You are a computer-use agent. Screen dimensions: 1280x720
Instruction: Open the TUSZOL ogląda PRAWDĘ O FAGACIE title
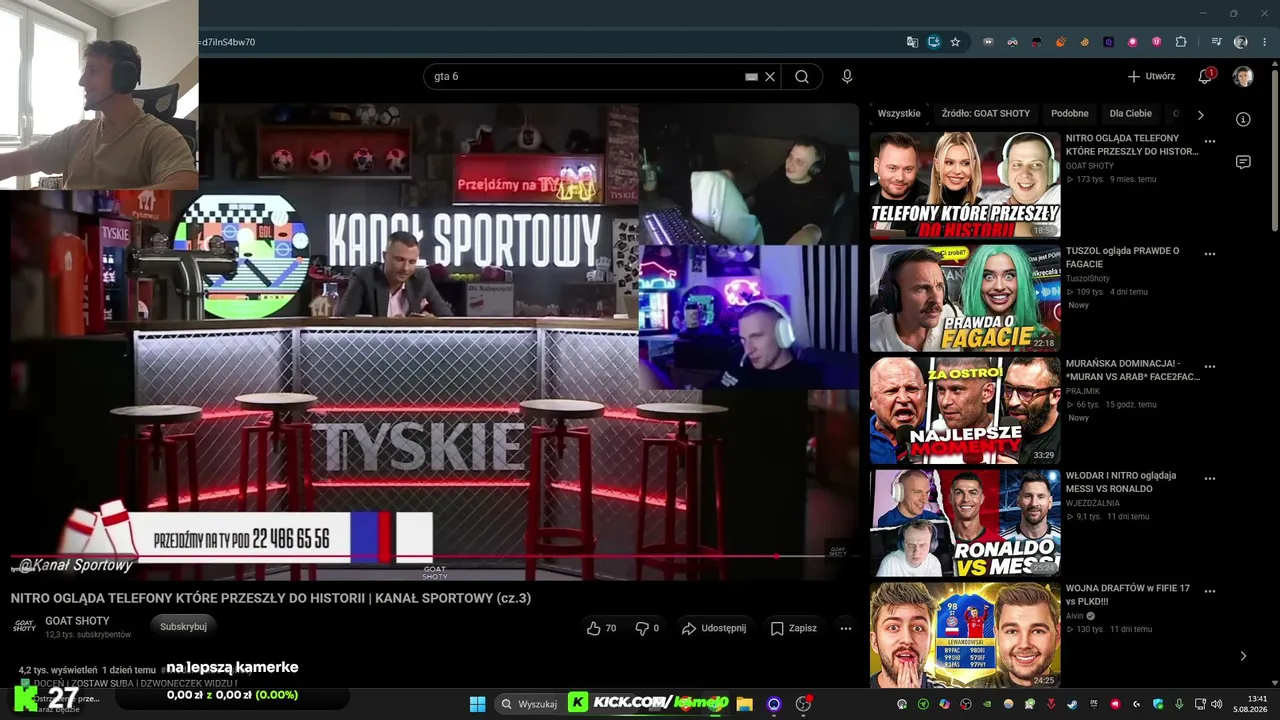[1123, 257]
